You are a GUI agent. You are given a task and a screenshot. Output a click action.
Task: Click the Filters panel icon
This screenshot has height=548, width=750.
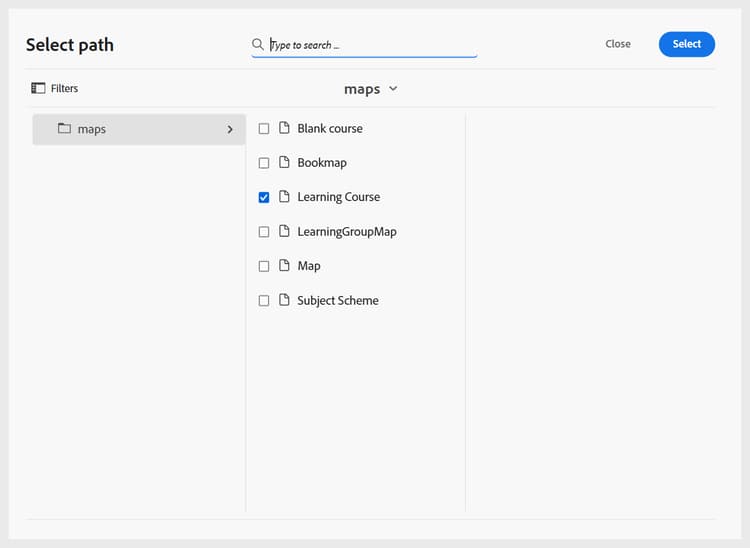tap(38, 88)
